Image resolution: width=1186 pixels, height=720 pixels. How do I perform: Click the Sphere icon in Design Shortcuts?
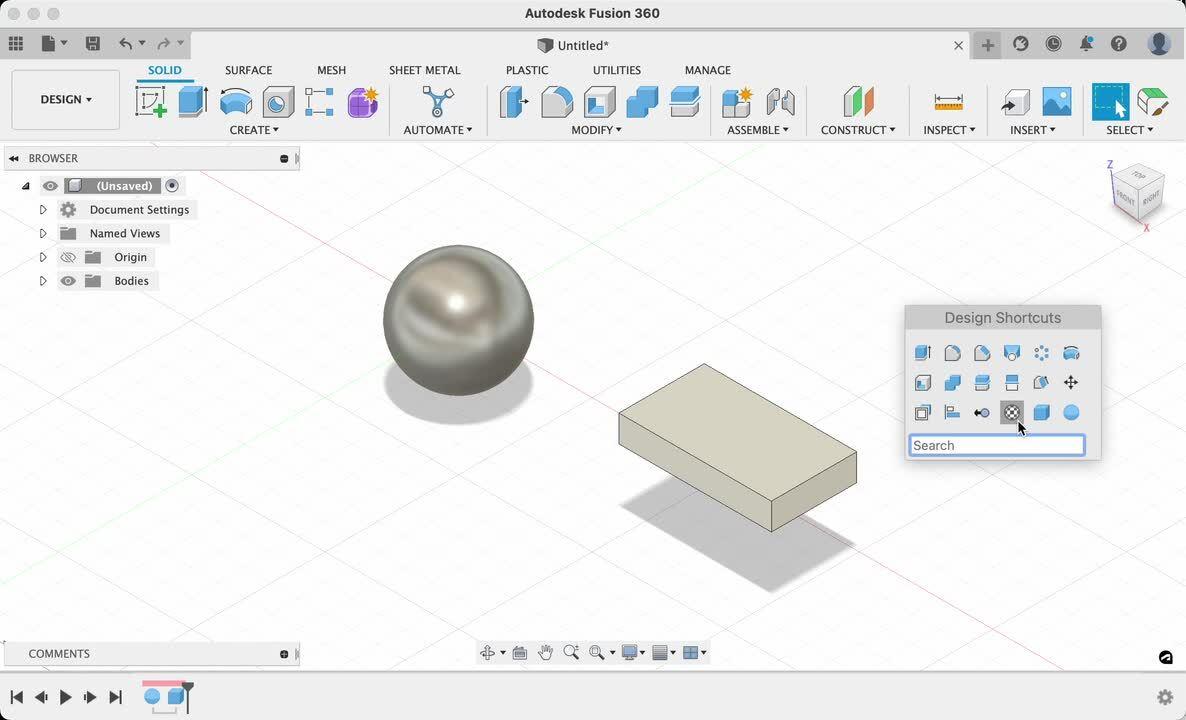pos(1071,412)
